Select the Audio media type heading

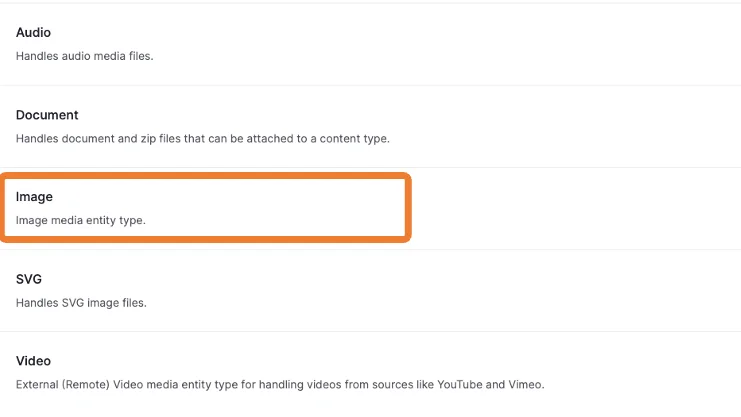[x=33, y=33]
